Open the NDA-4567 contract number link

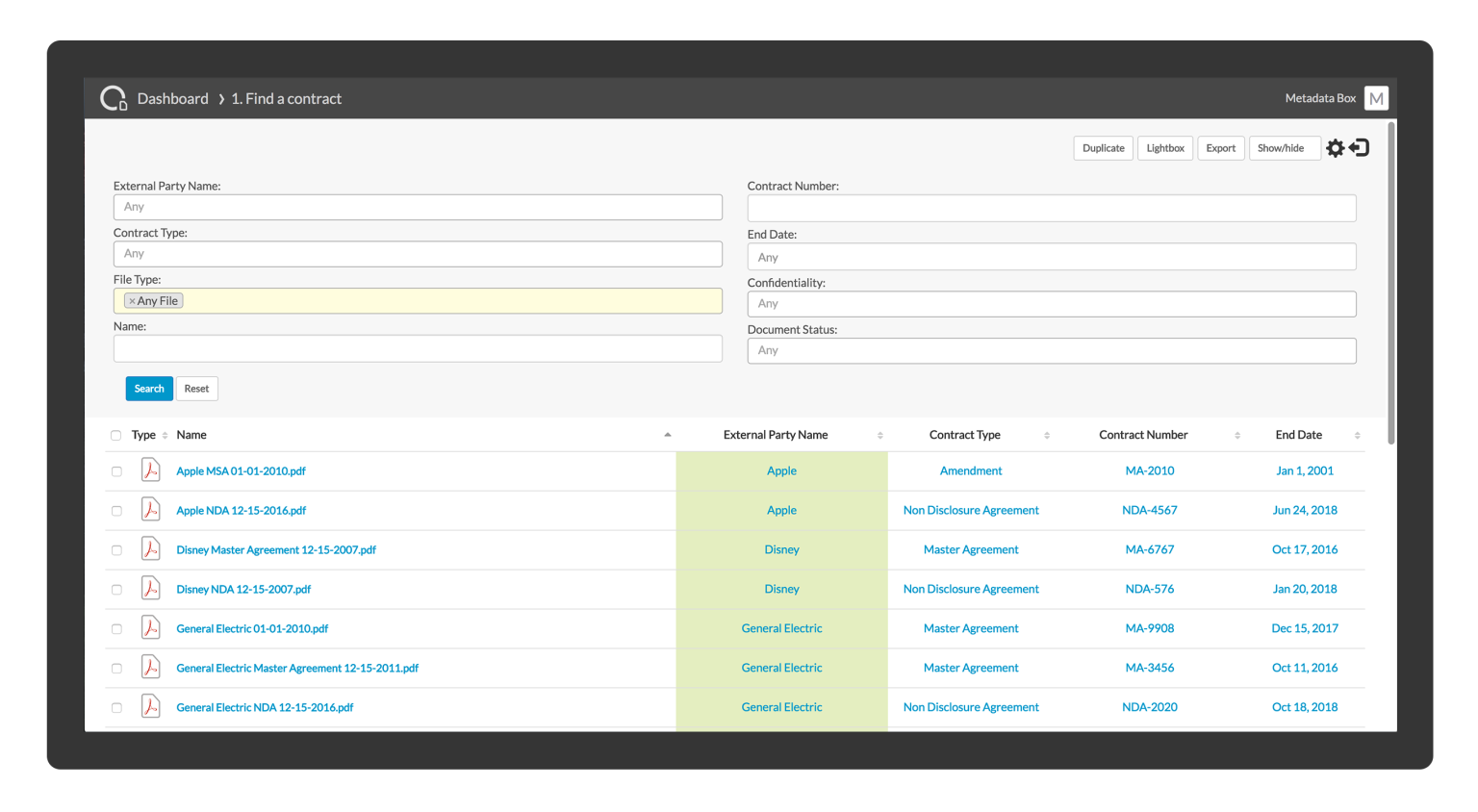1149,510
